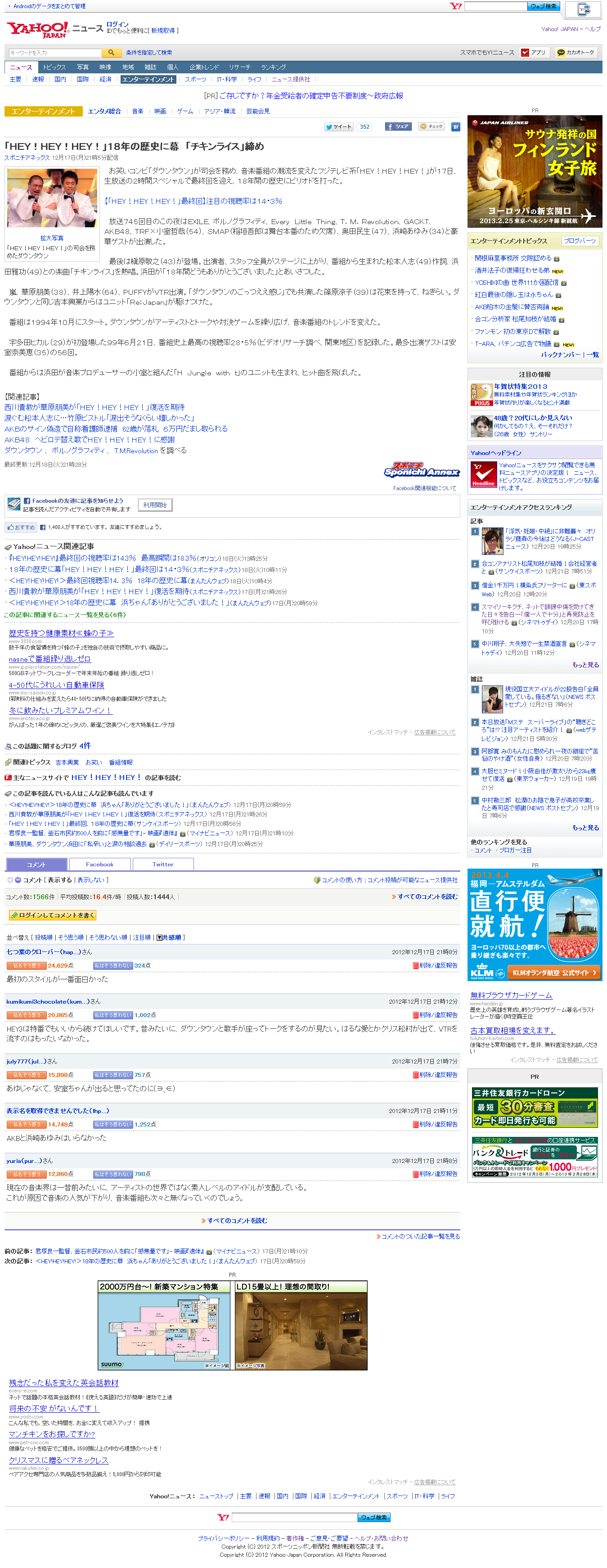607x1568 pixels.
Task: Click the footer red Y! logo
Action: 224,1517
